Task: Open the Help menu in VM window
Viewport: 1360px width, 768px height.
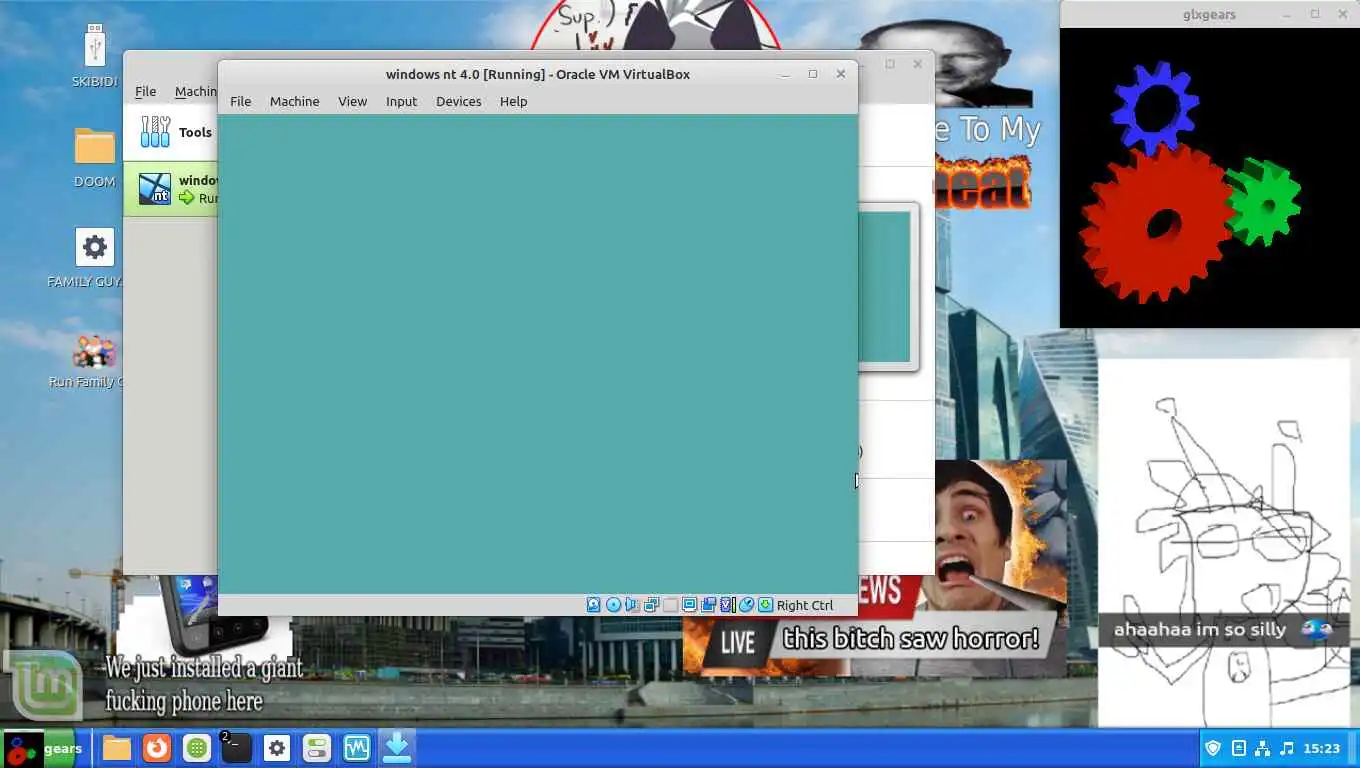Action: (x=513, y=101)
